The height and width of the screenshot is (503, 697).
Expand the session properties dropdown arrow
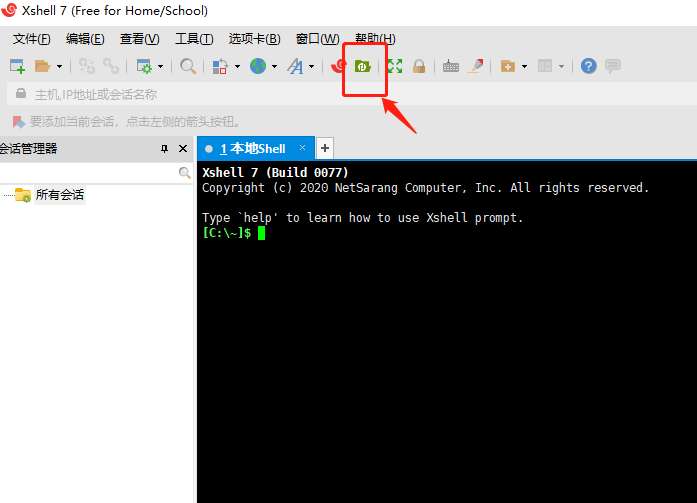click(x=160, y=67)
